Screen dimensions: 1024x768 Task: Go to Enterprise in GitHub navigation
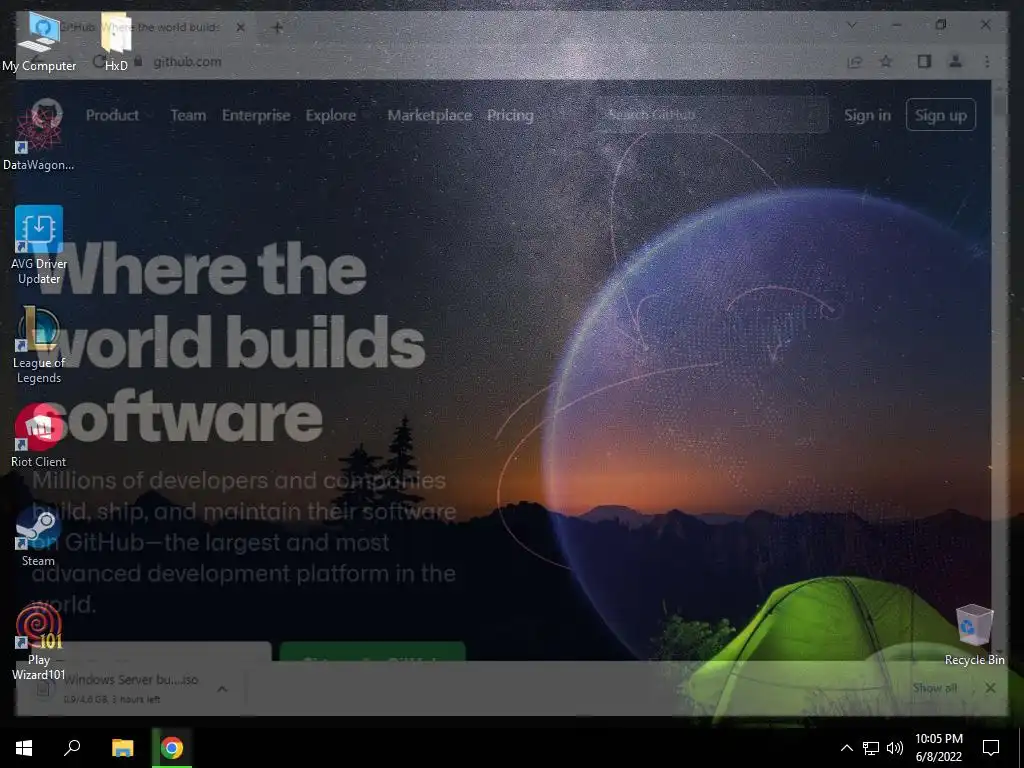tap(256, 115)
